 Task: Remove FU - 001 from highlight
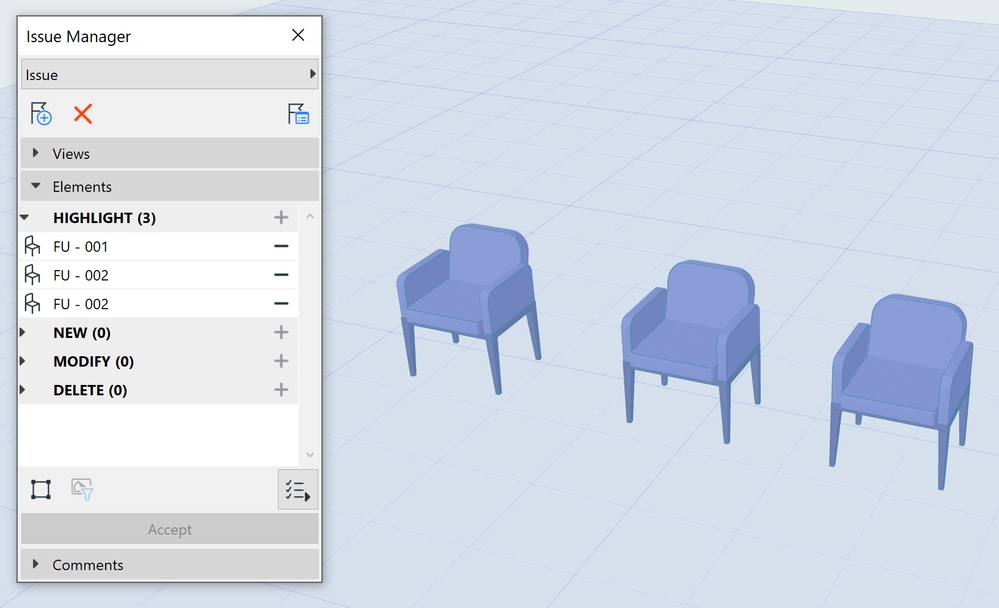[281, 246]
